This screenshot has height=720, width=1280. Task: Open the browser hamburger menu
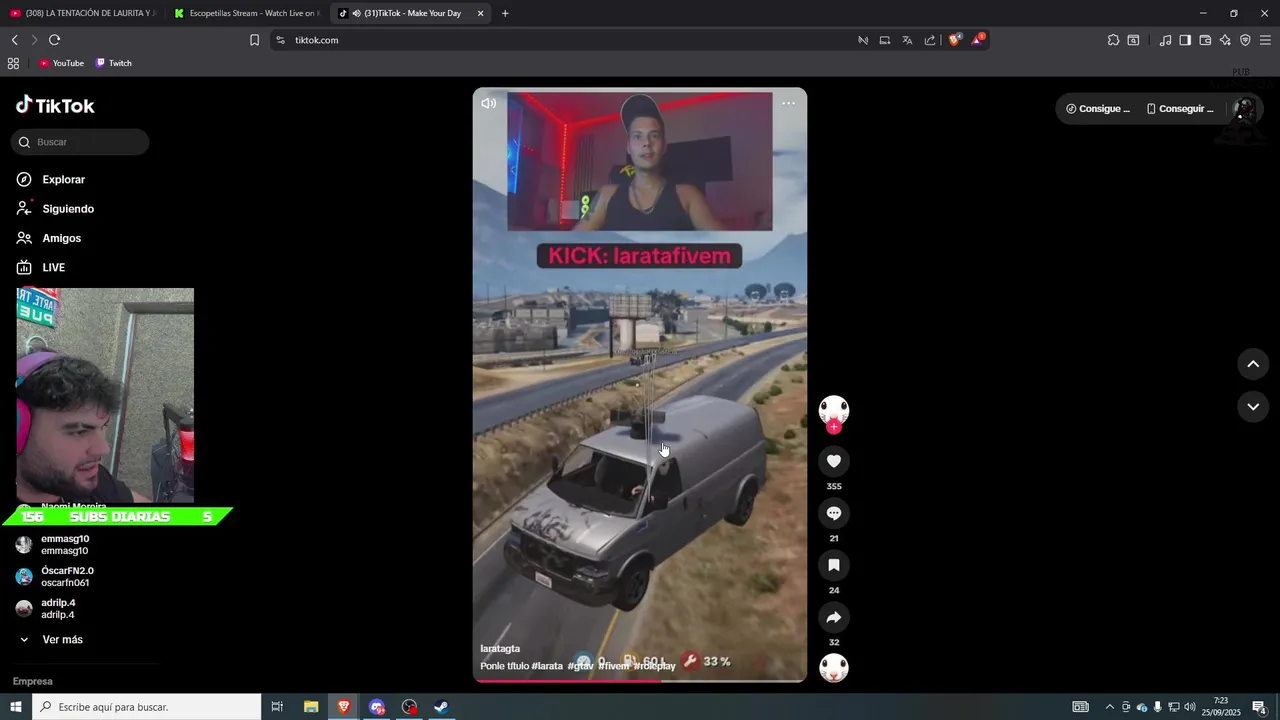[x=1265, y=40]
